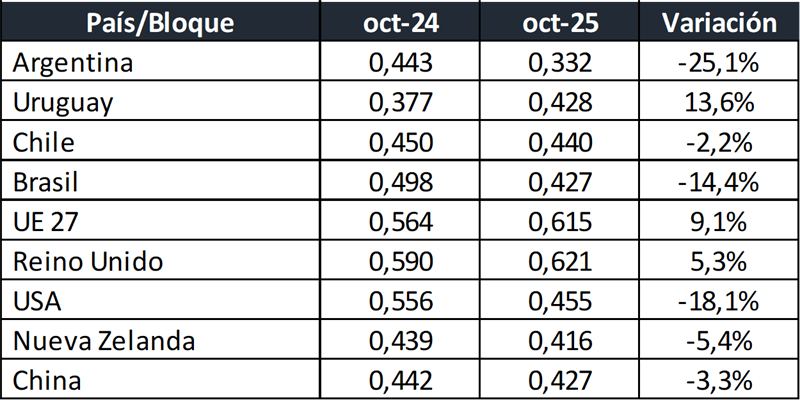Click the oct-25 column header
The image size is (800, 400).
pyautogui.click(x=561, y=22)
